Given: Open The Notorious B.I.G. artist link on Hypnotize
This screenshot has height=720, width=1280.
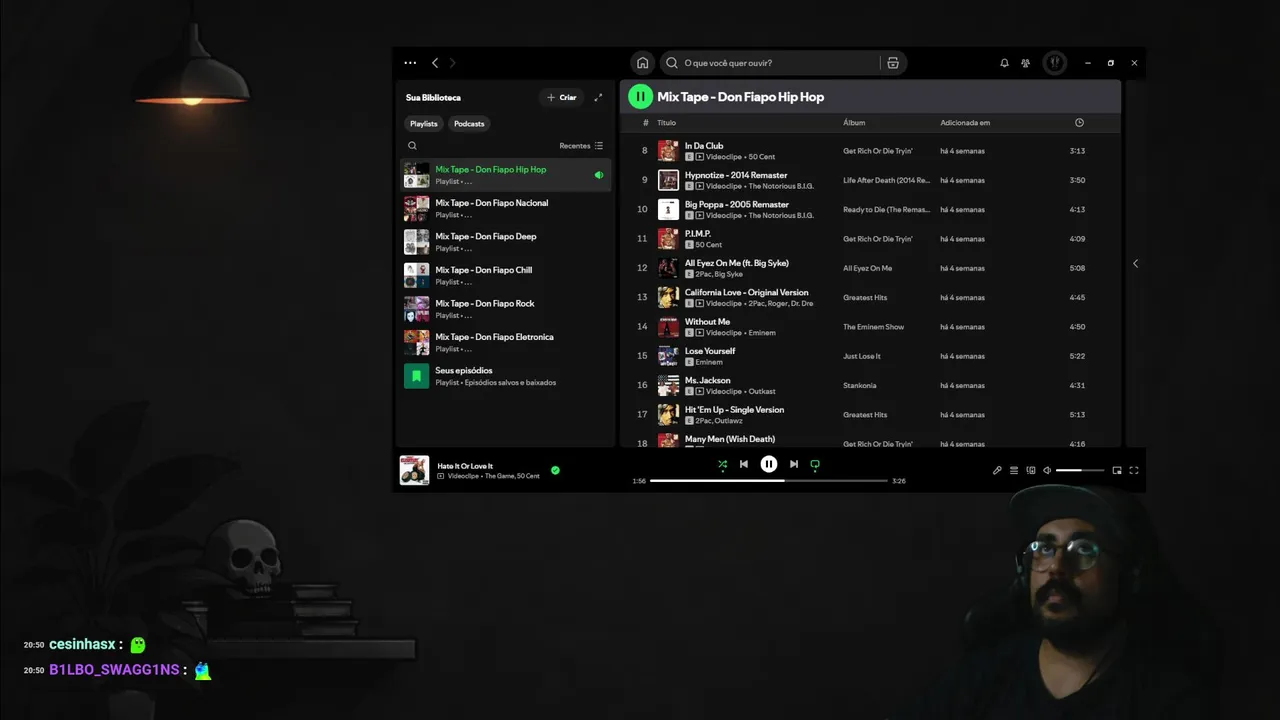Looking at the screenshot, I should tap(781, 186).
